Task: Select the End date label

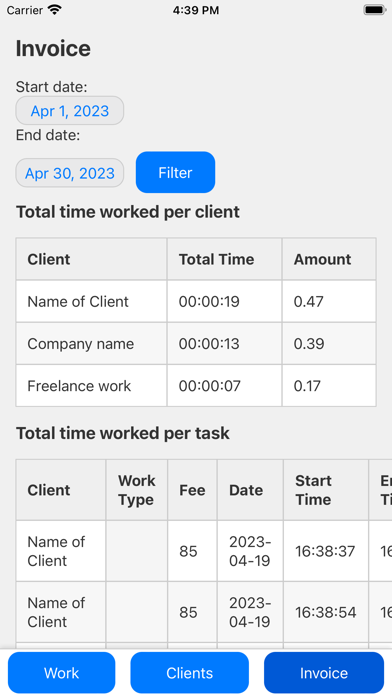Action: (x=48, y=135)
